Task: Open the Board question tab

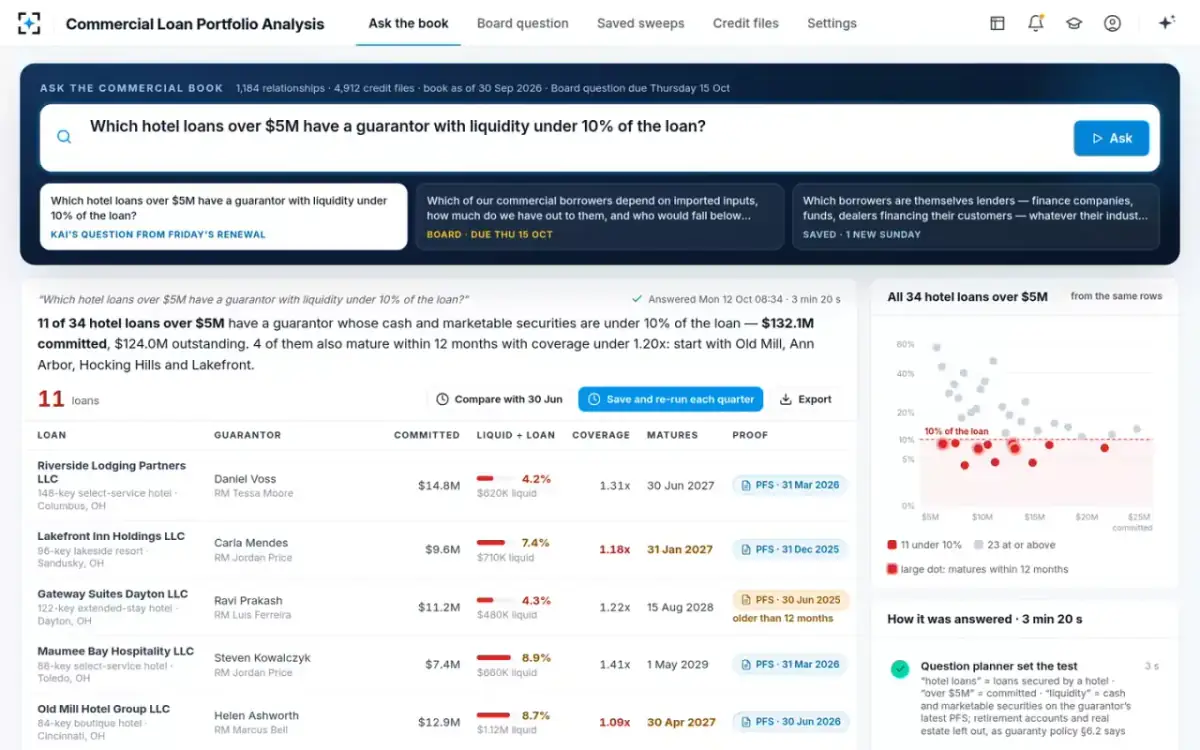Action: coord(522,23)
